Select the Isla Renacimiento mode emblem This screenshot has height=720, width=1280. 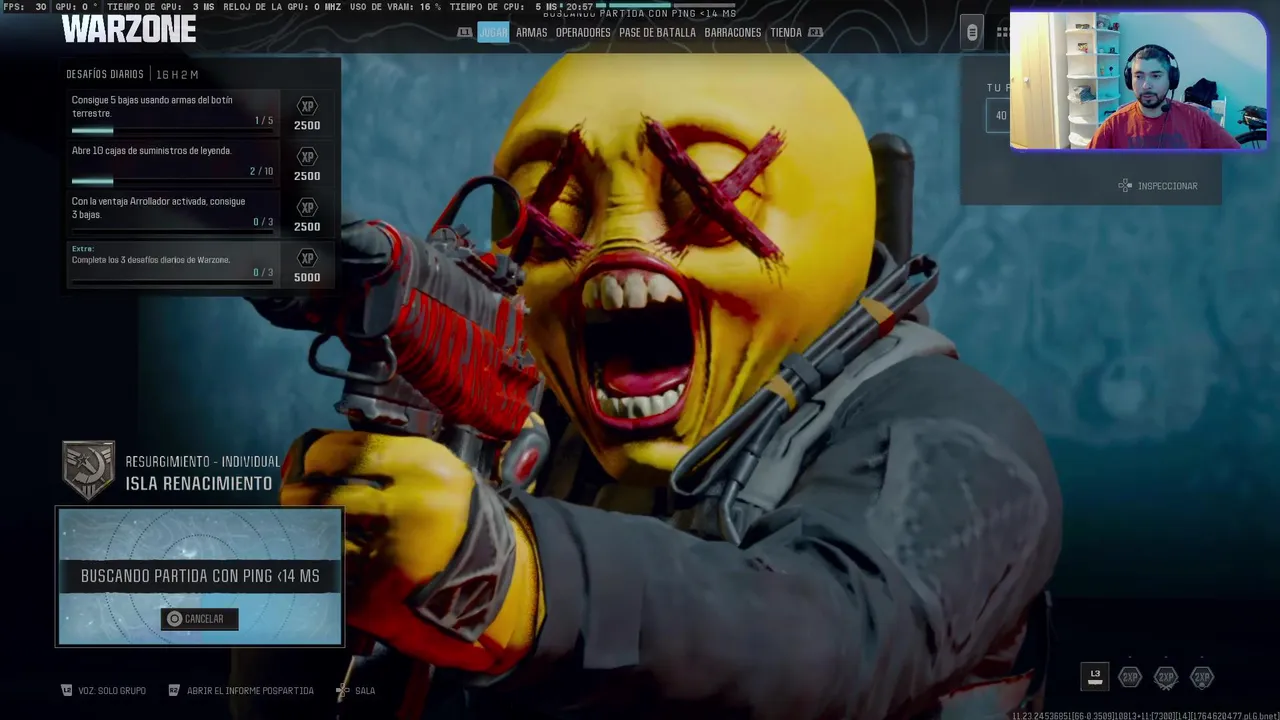click(x=88, y=470)
